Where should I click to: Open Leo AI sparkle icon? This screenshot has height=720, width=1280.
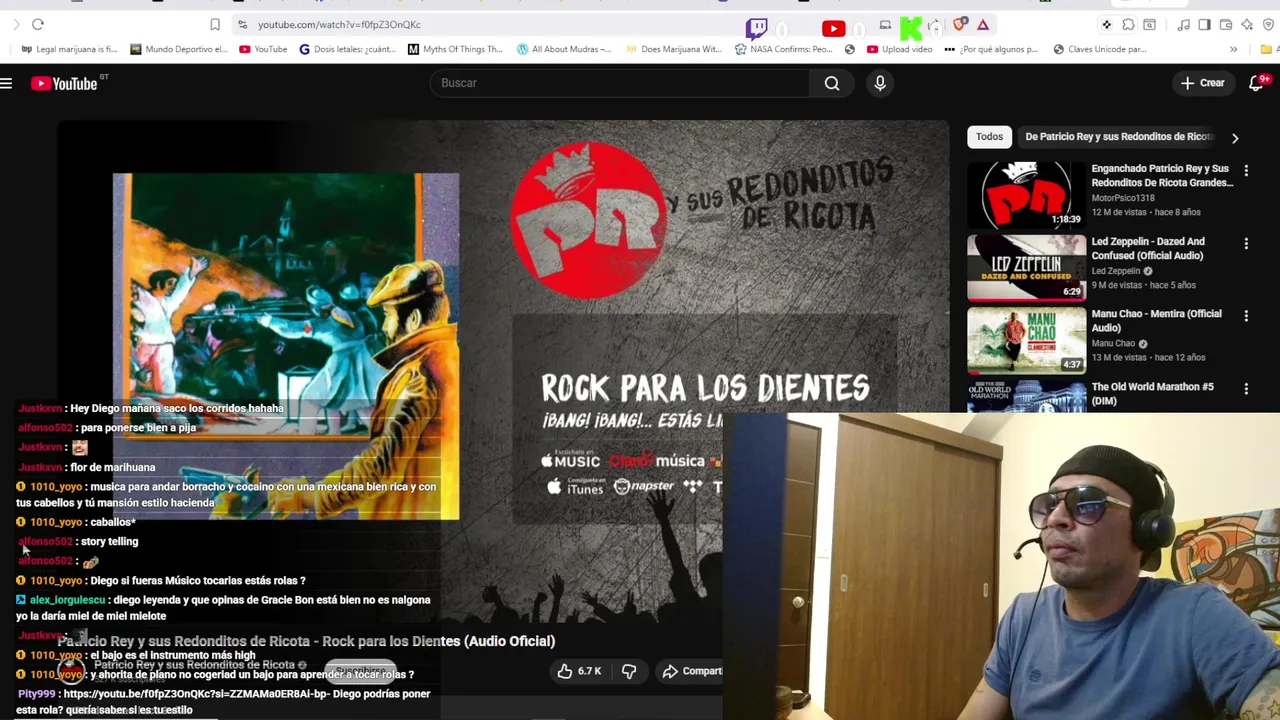1247,25
